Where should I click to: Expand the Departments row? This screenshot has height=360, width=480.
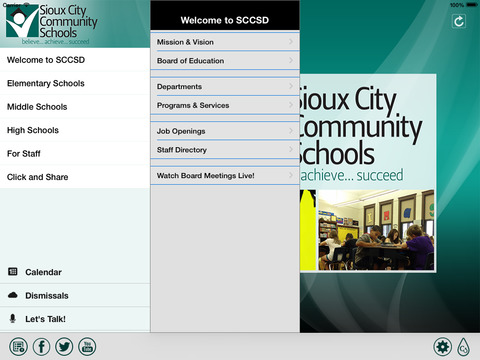pyautogui.click(x=225, y=86)
